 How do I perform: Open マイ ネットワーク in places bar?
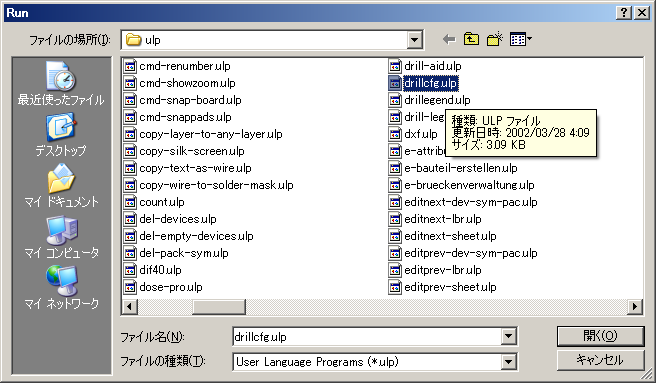point(61,288)
